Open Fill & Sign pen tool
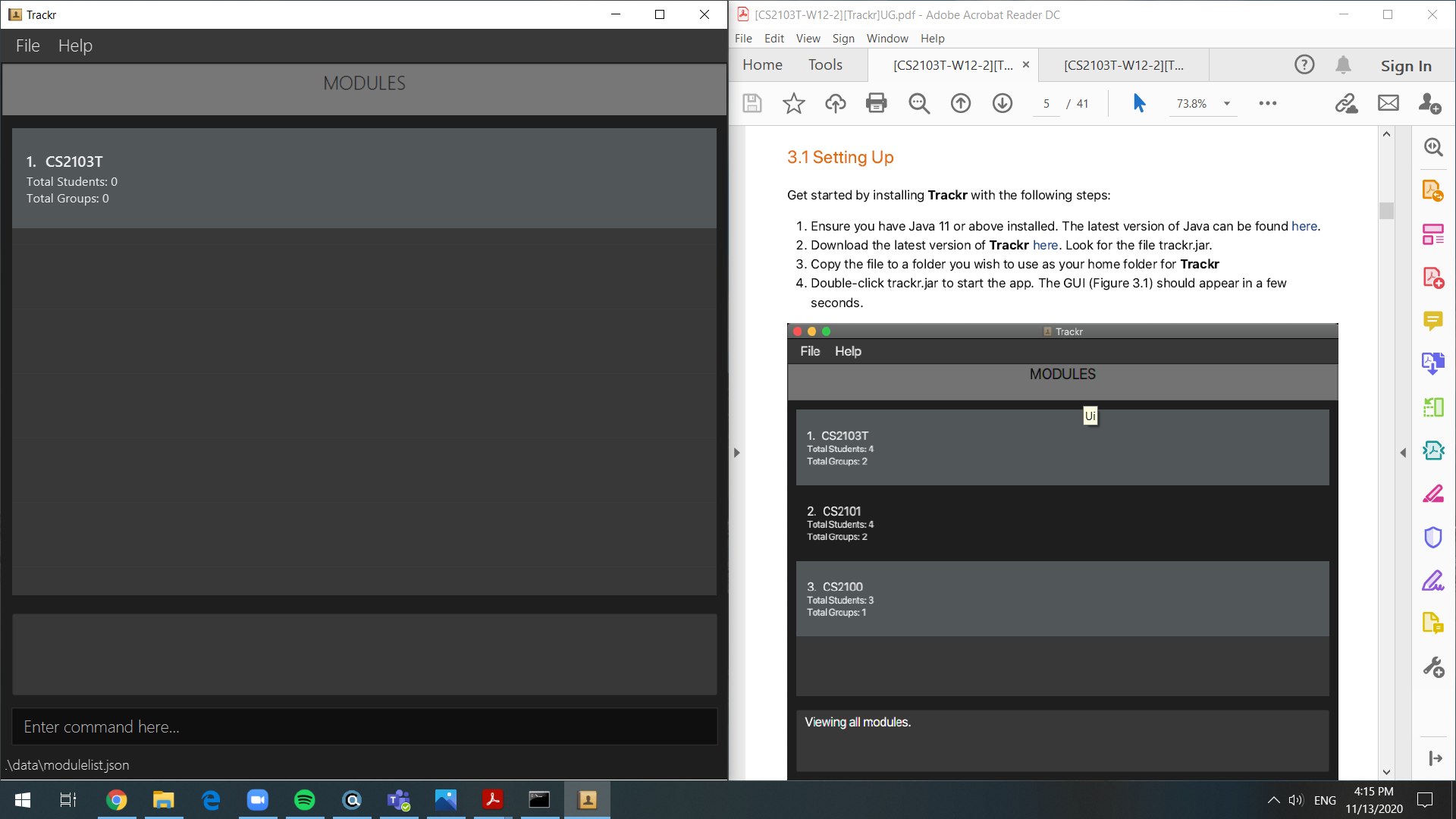The width and height of the screenshot is (1456, 819). 1432,582
